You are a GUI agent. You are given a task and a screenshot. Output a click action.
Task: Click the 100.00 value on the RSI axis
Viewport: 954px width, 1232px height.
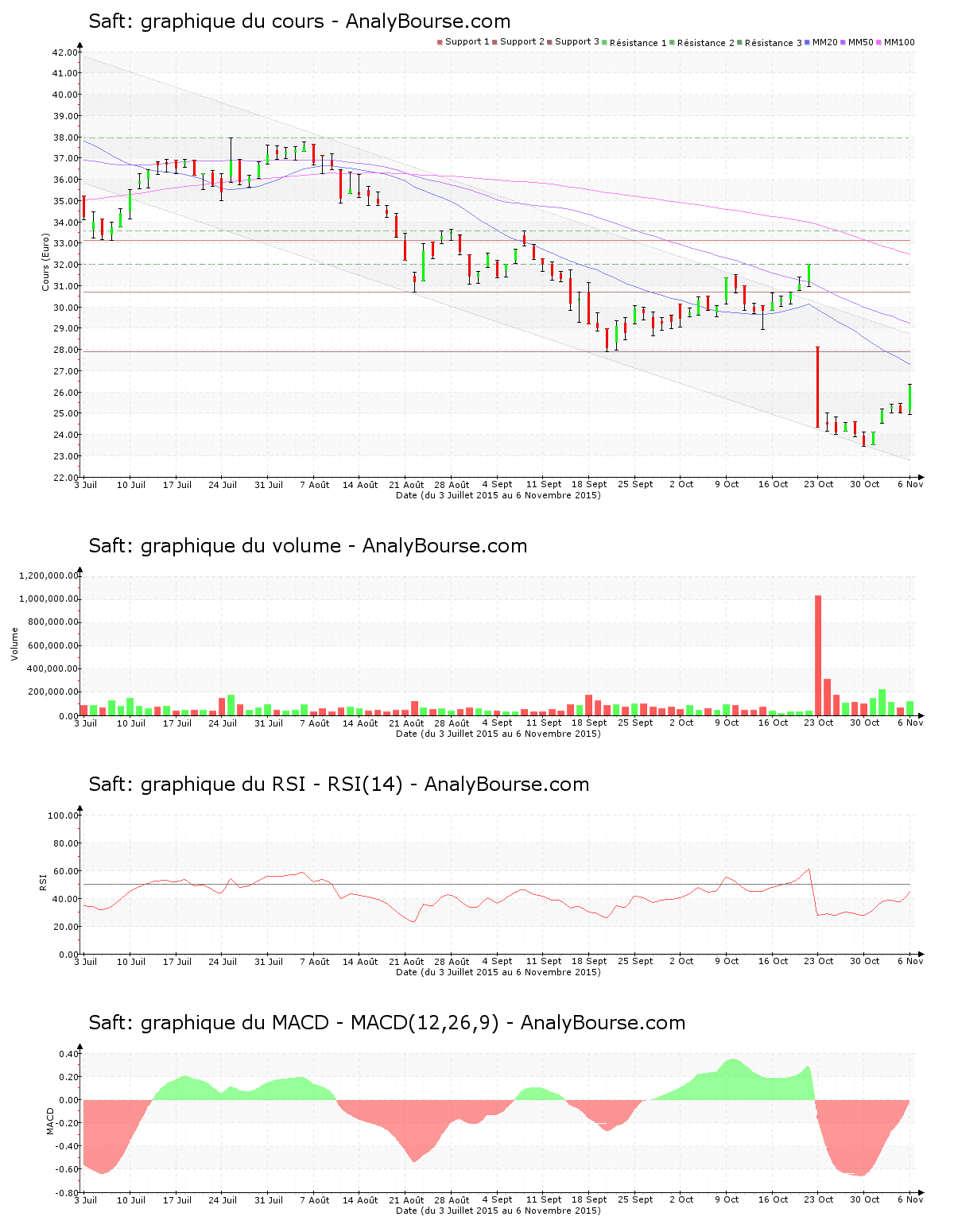tap(63, 816)
